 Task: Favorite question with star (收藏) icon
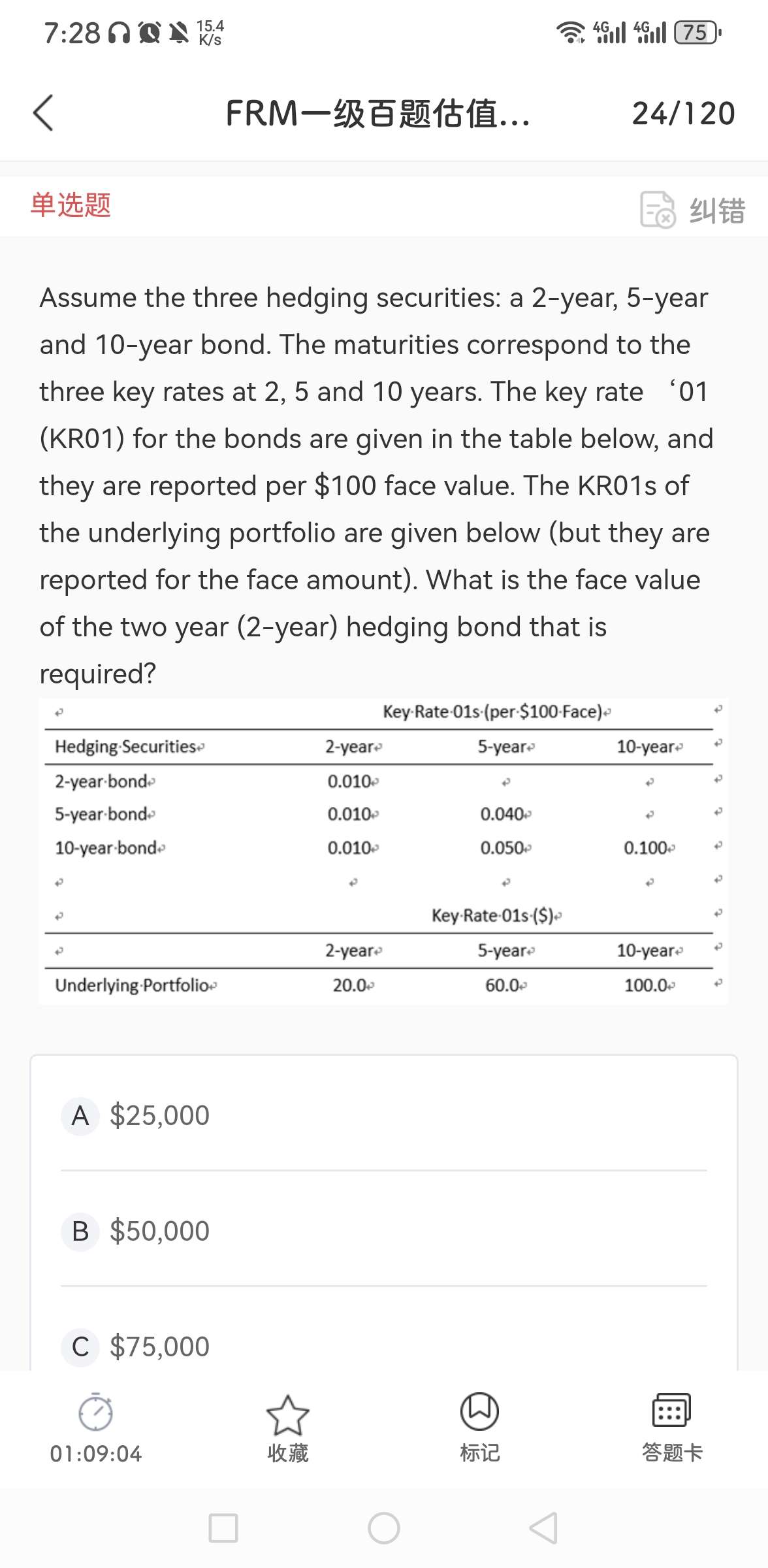tap(287, 1414)
